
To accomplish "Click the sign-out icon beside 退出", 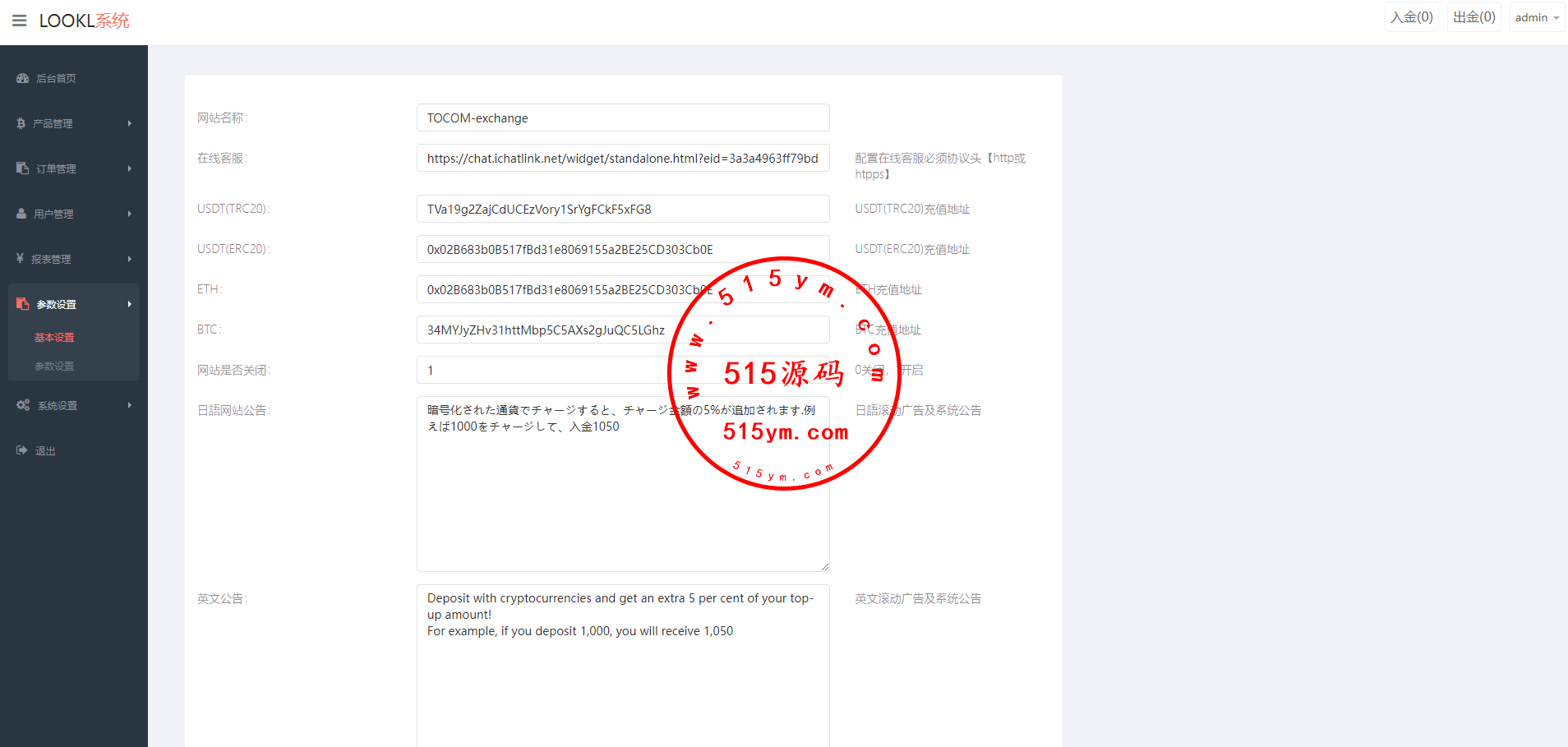I will 22,450.
